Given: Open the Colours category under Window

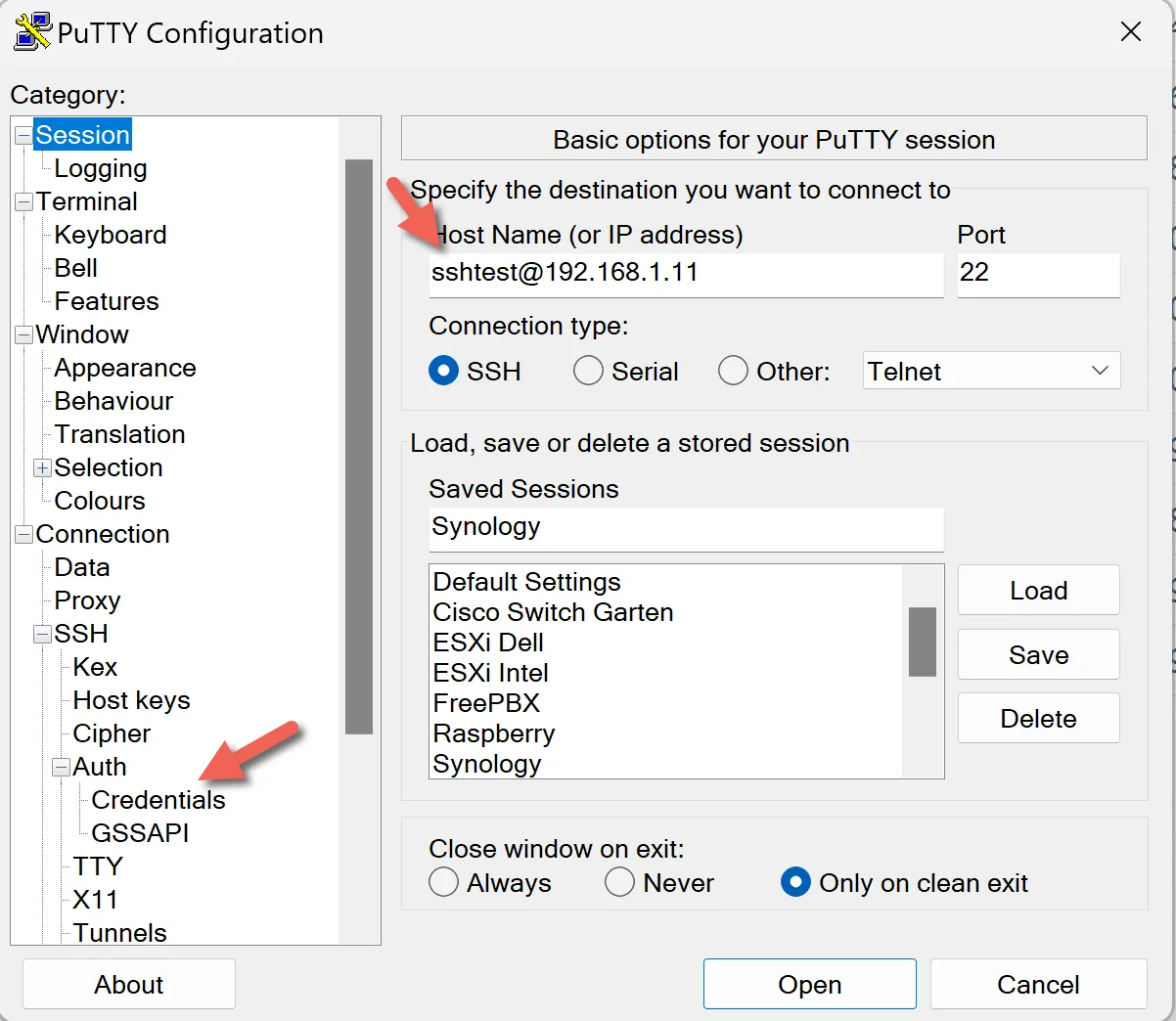Looking at the screenshot, I should point(99,500).
